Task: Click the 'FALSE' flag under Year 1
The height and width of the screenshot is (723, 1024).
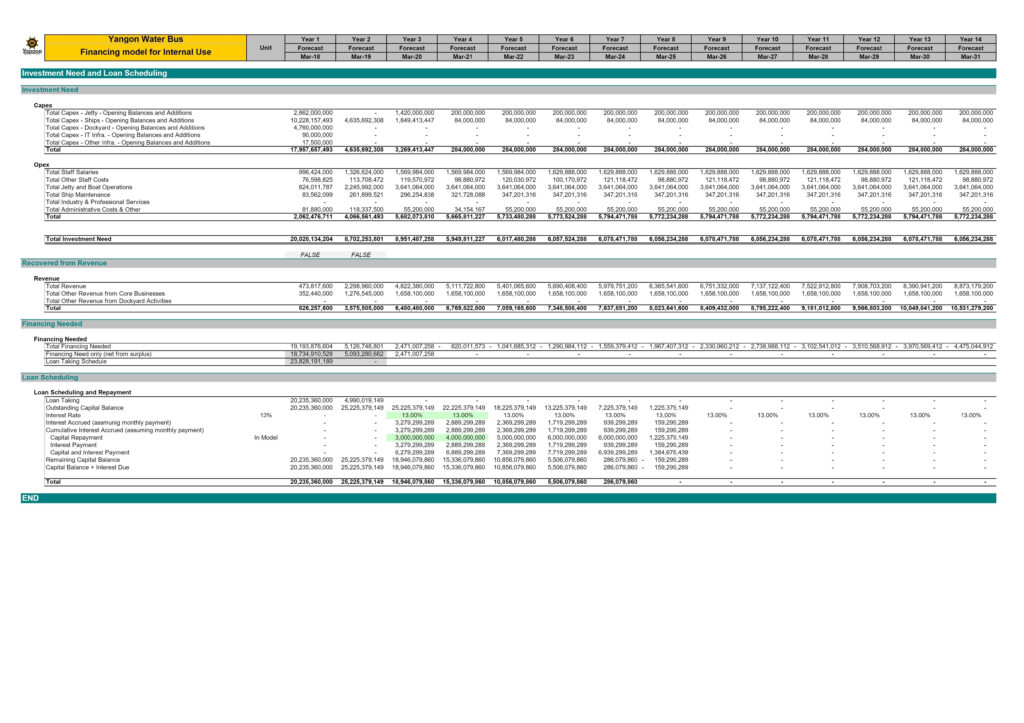Action: point(310,255)
